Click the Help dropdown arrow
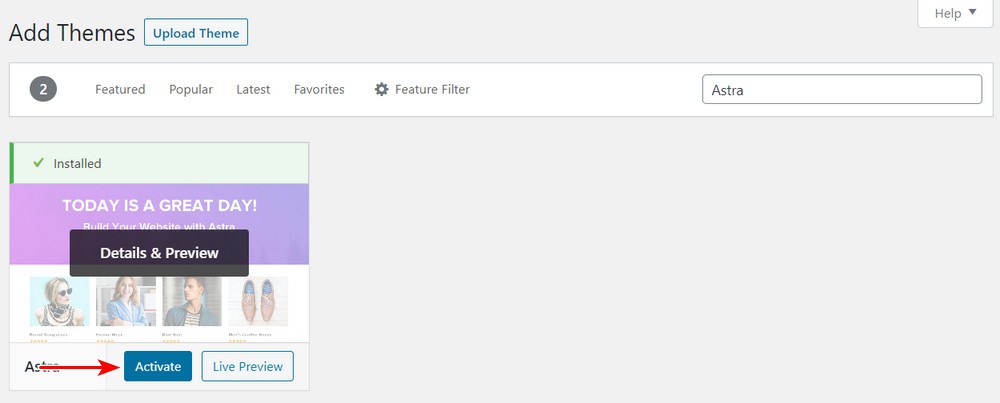Image resolution: width=1000 pixels, height=403 pixels. [x=972, y=12]
